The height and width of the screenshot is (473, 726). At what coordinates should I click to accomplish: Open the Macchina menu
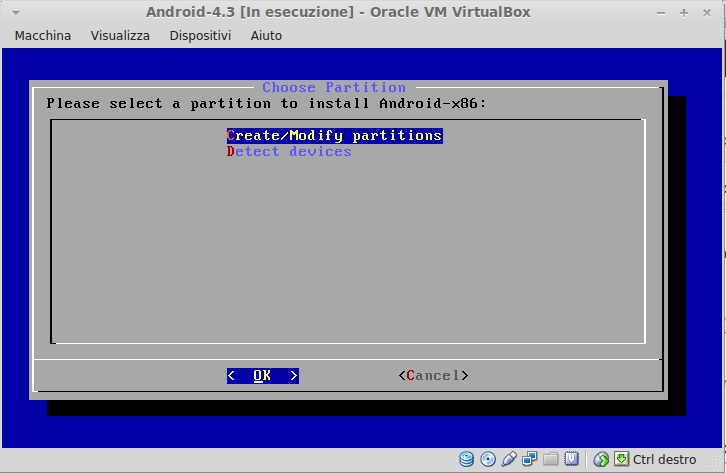click(x=43, y=36)
